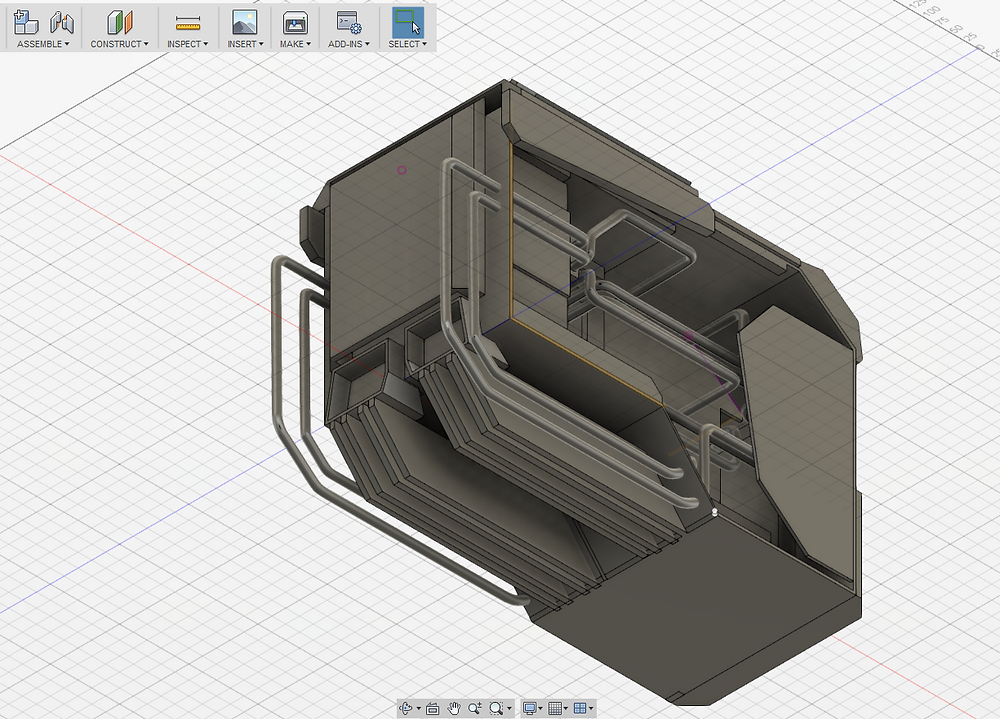The width and height of the screenshot is (1000, 719).
Task: Select the Pan hand tool
Action: (x=453, y=708)
